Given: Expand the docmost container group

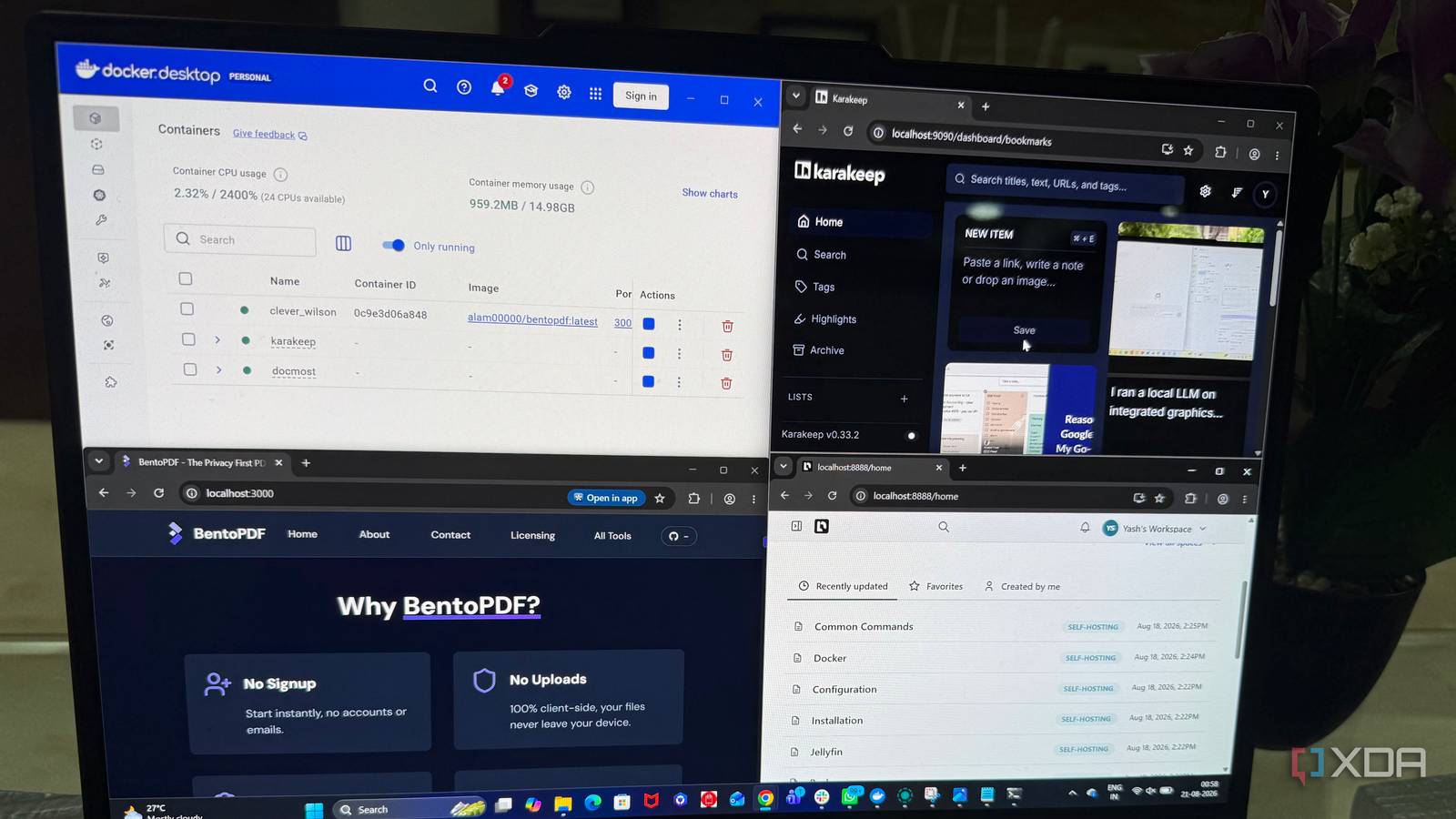Looking at the screenshot, I should click(x=218, y=370).
